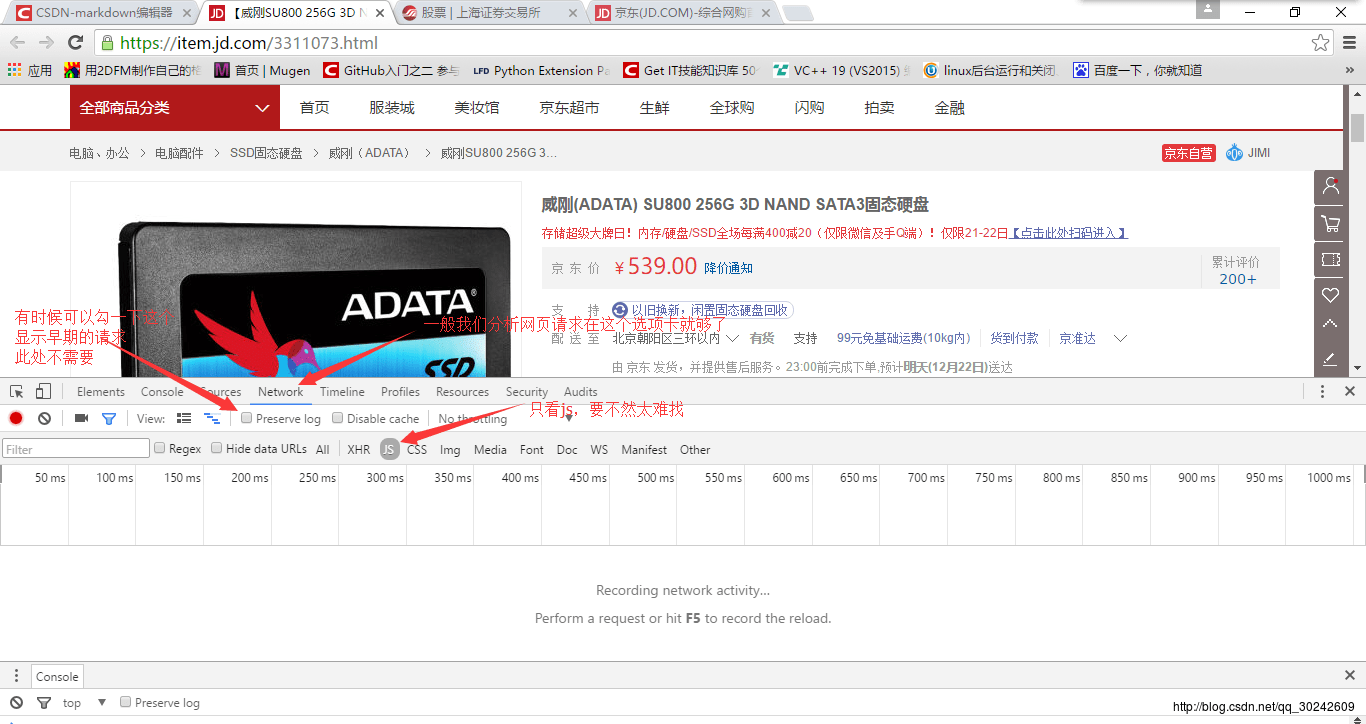Click the address bar URL field
This screenshot has width=1366, height=724.
(700, 43)
